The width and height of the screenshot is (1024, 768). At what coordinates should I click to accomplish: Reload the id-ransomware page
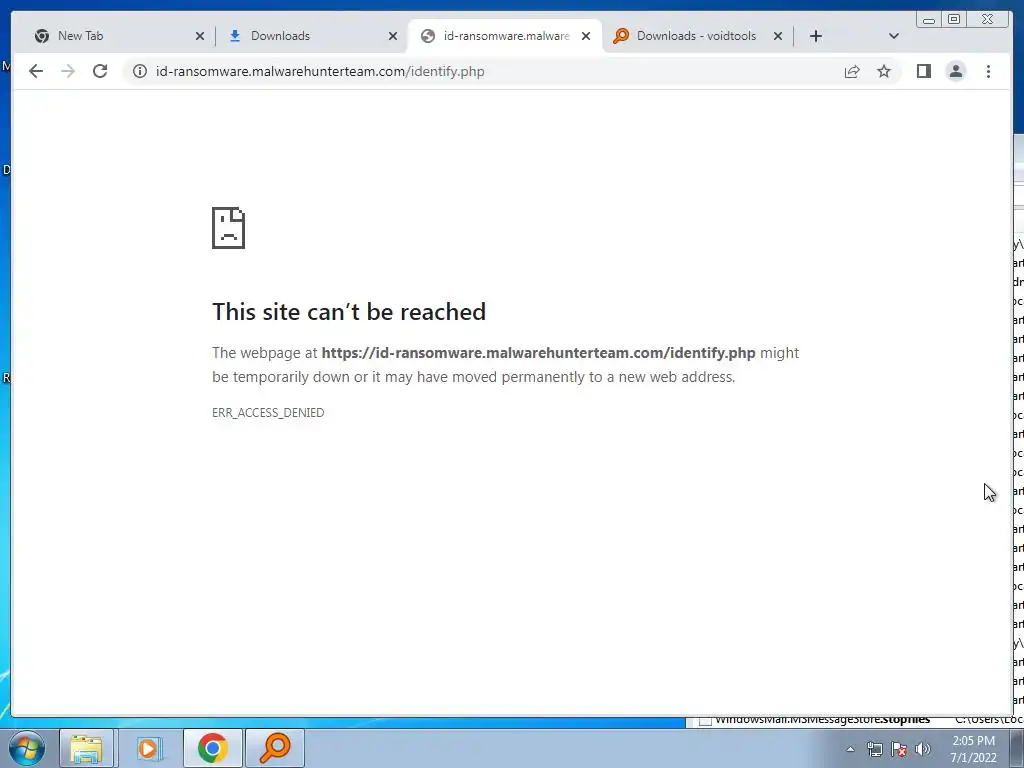100,71
